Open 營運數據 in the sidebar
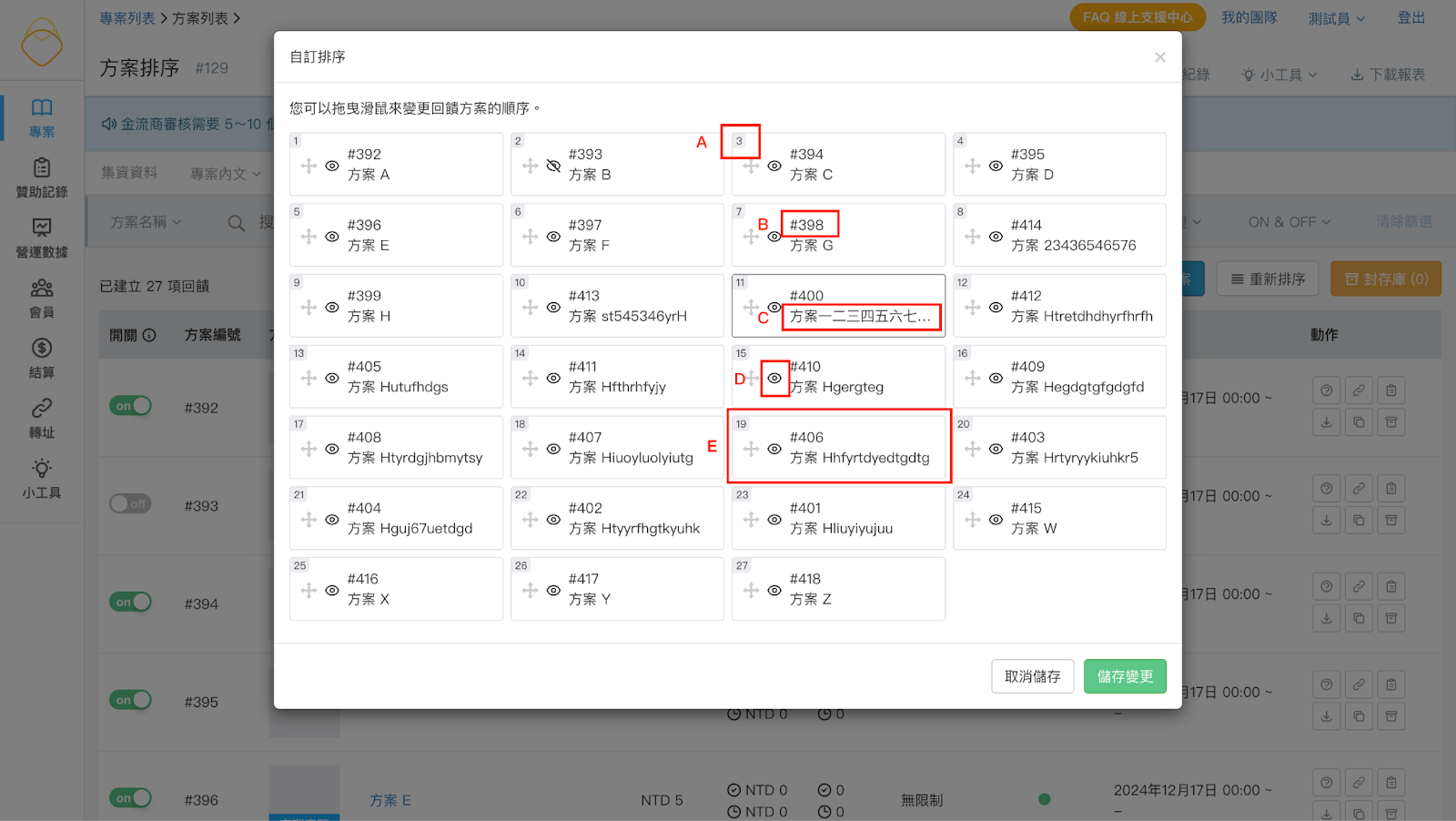Image resolution: width=1456 pixels, height=821 pixels. pos(42,238)
